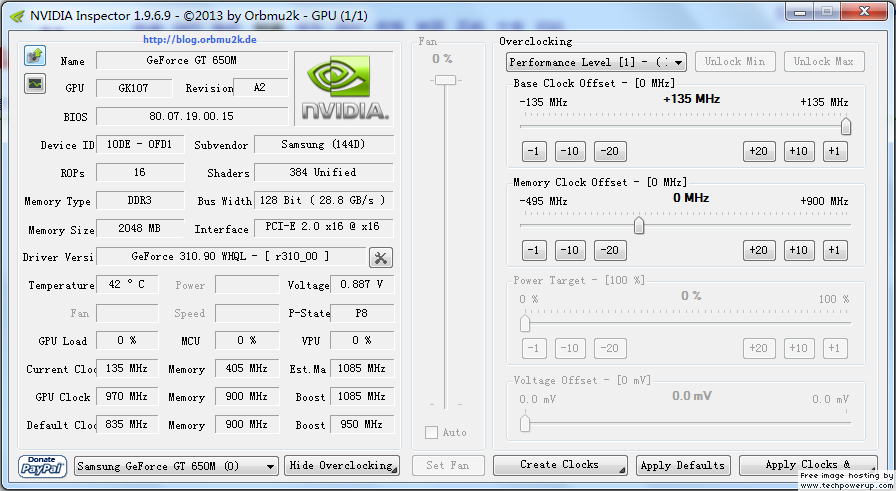The image size is (896, 491).
Task: Increase Base Clock Offset by 20
Action: pos(758,151)
